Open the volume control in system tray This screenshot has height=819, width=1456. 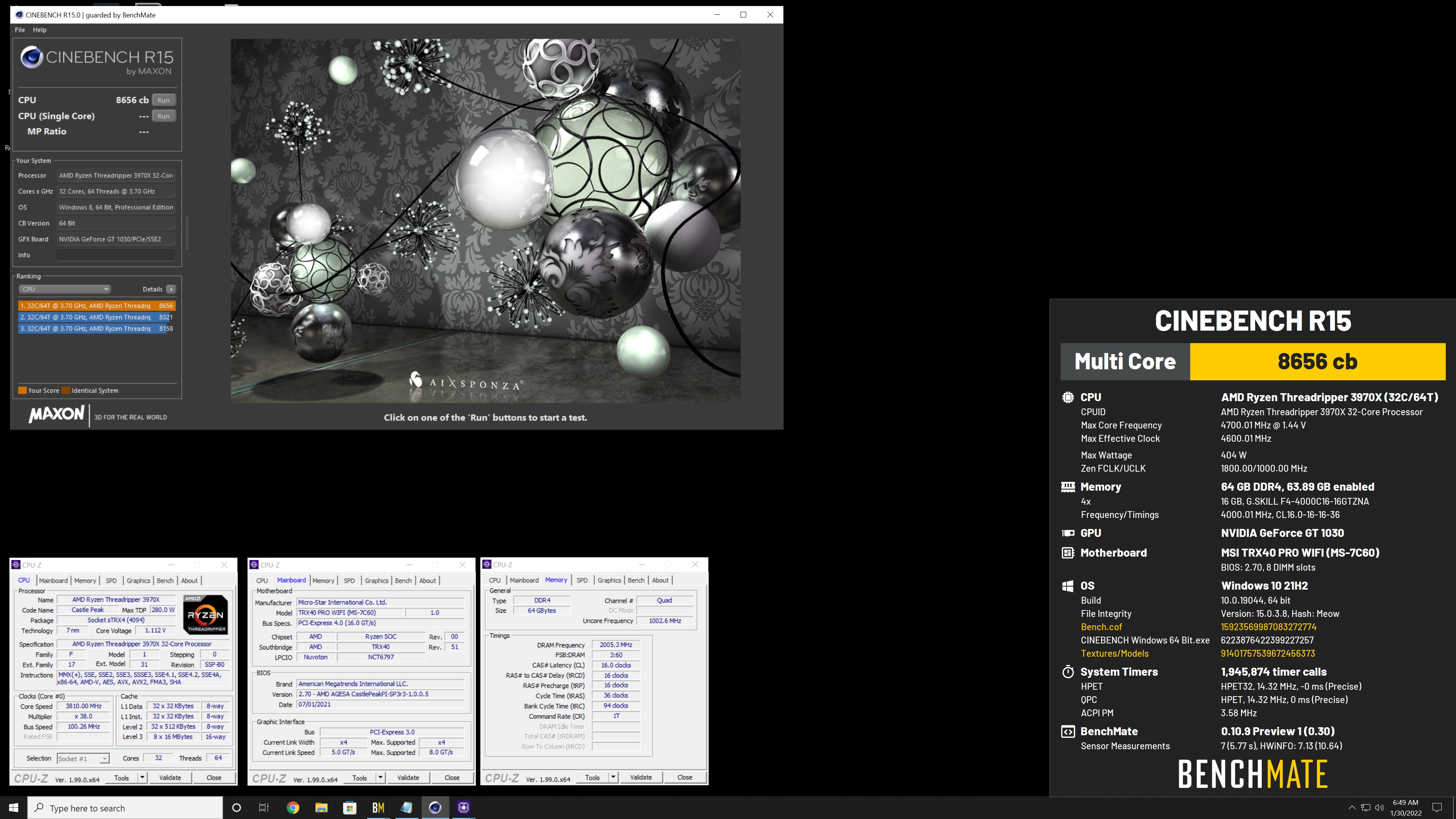click(1379, 808)
